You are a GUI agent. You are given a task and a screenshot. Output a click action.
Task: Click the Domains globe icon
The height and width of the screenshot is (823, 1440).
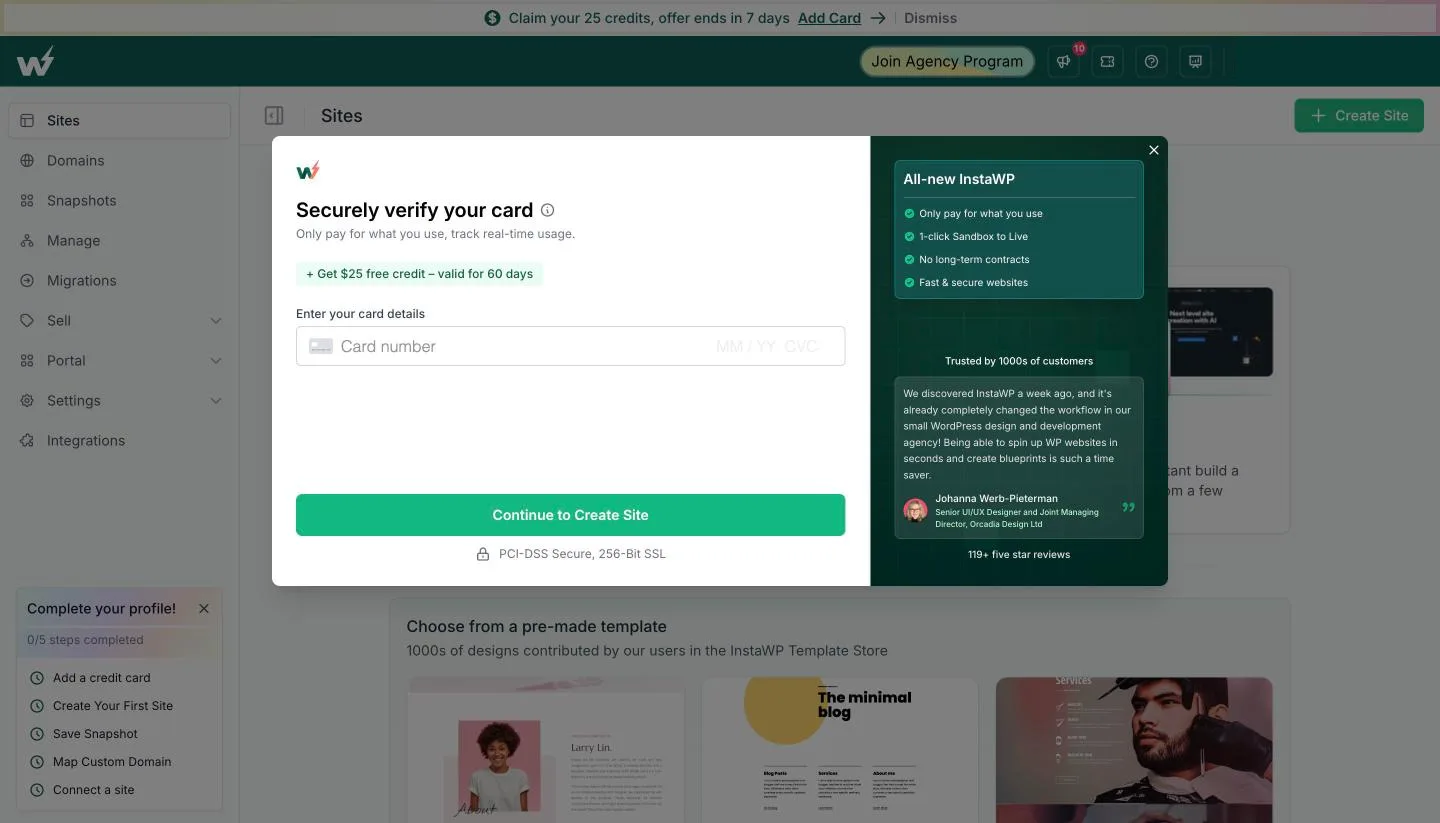[x=27, y=161]
